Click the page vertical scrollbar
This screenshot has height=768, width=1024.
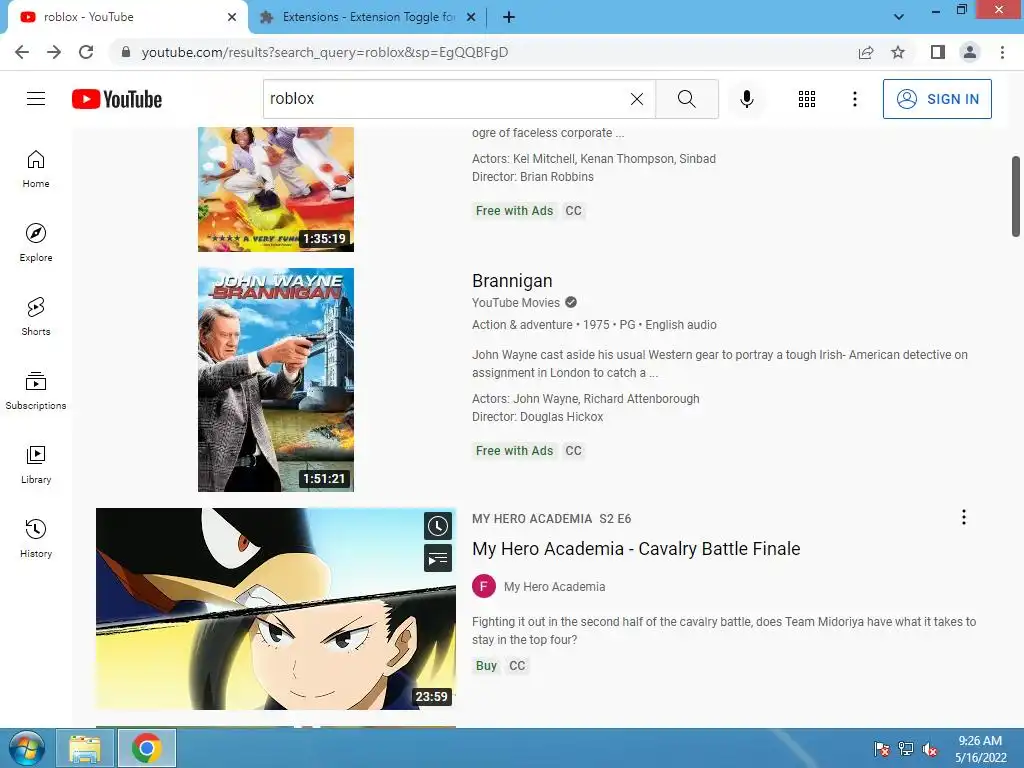tap(1016, 196)
